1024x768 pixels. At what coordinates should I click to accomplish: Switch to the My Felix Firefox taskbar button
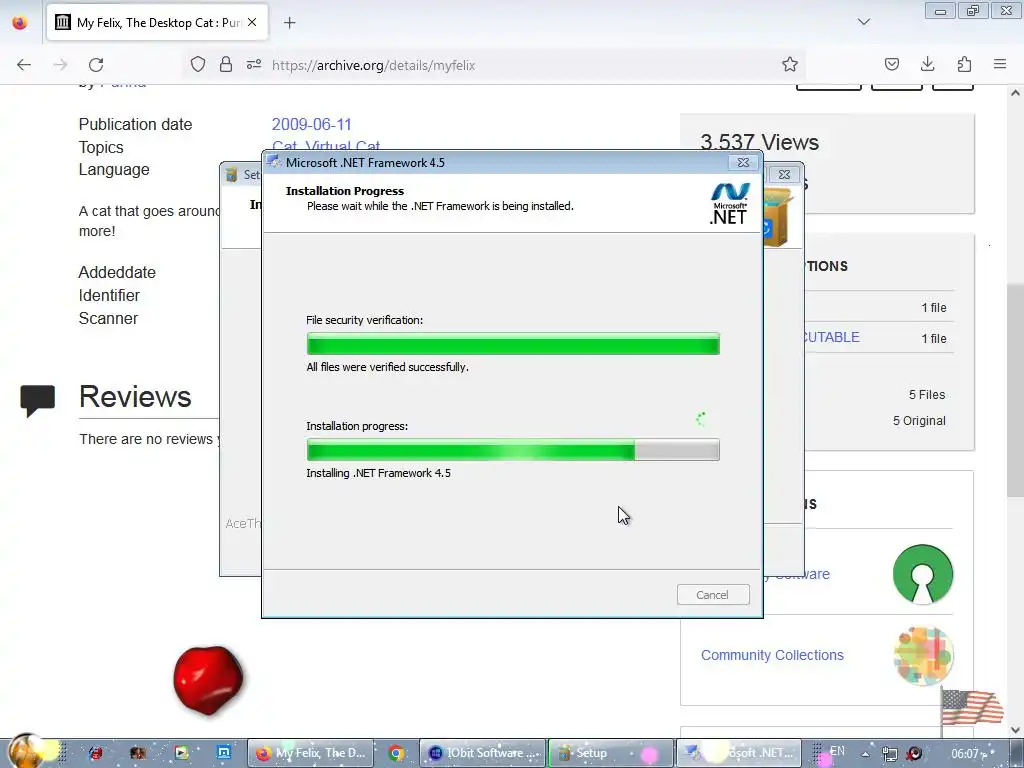pyautogui.click(x=311, y=753)
